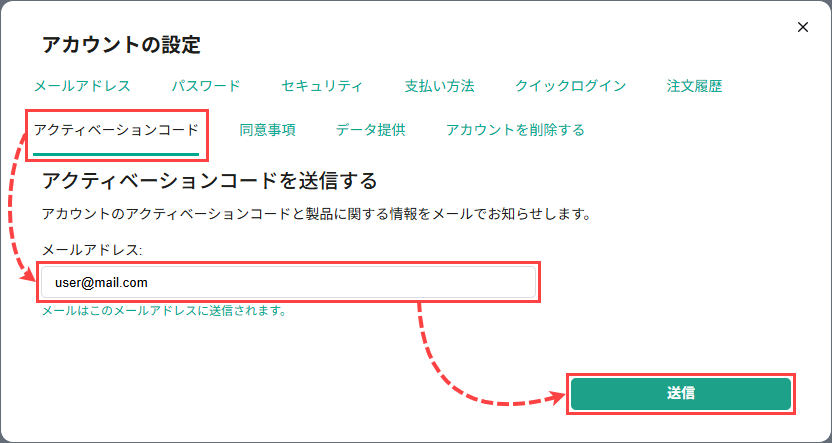Open the メールアドレス tab
This screenshot has width=832, height=443.
82,86
